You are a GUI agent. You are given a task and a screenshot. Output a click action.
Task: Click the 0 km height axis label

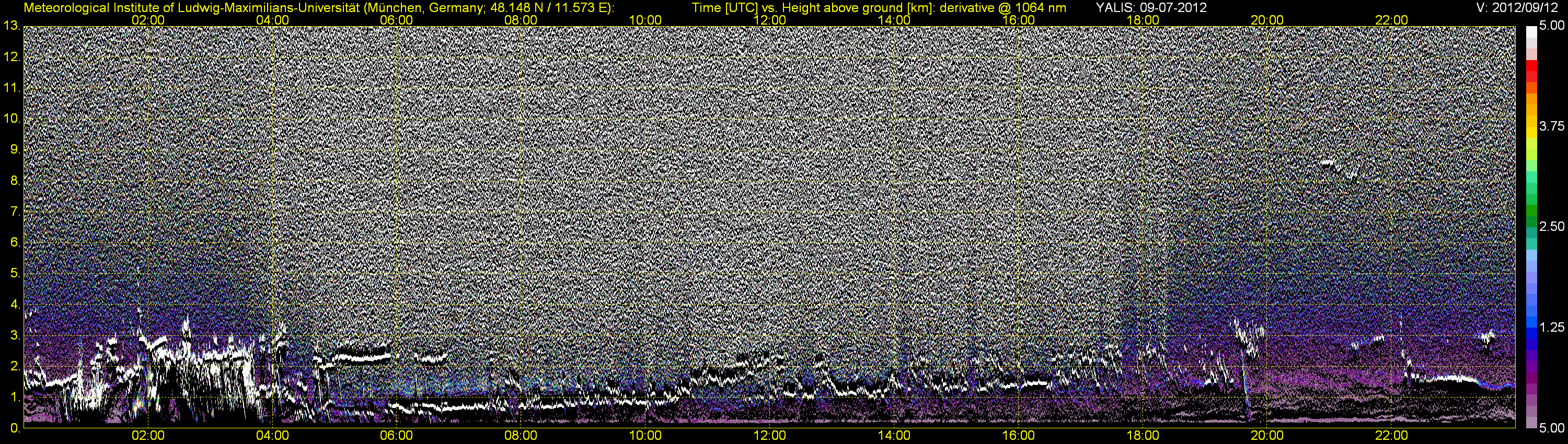coord(15,428)
